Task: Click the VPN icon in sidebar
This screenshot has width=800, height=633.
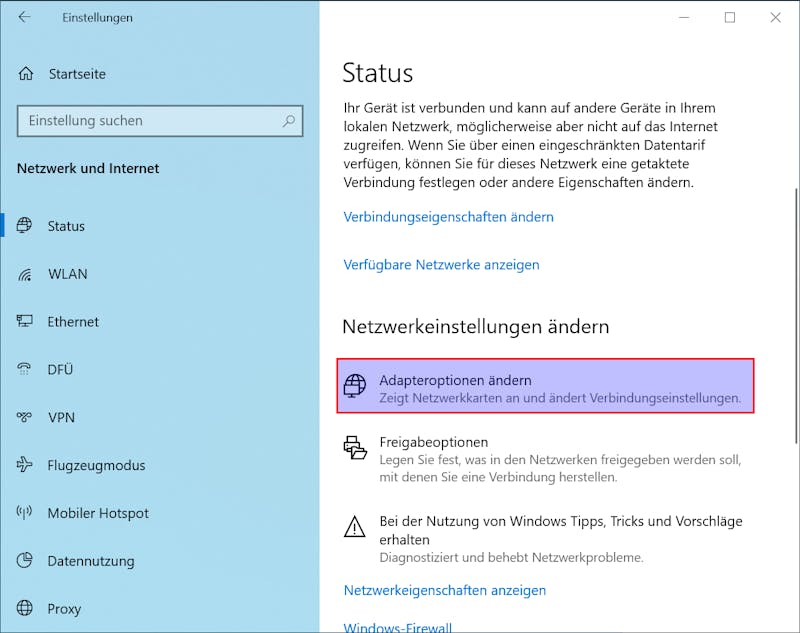Action: point(24,417)
